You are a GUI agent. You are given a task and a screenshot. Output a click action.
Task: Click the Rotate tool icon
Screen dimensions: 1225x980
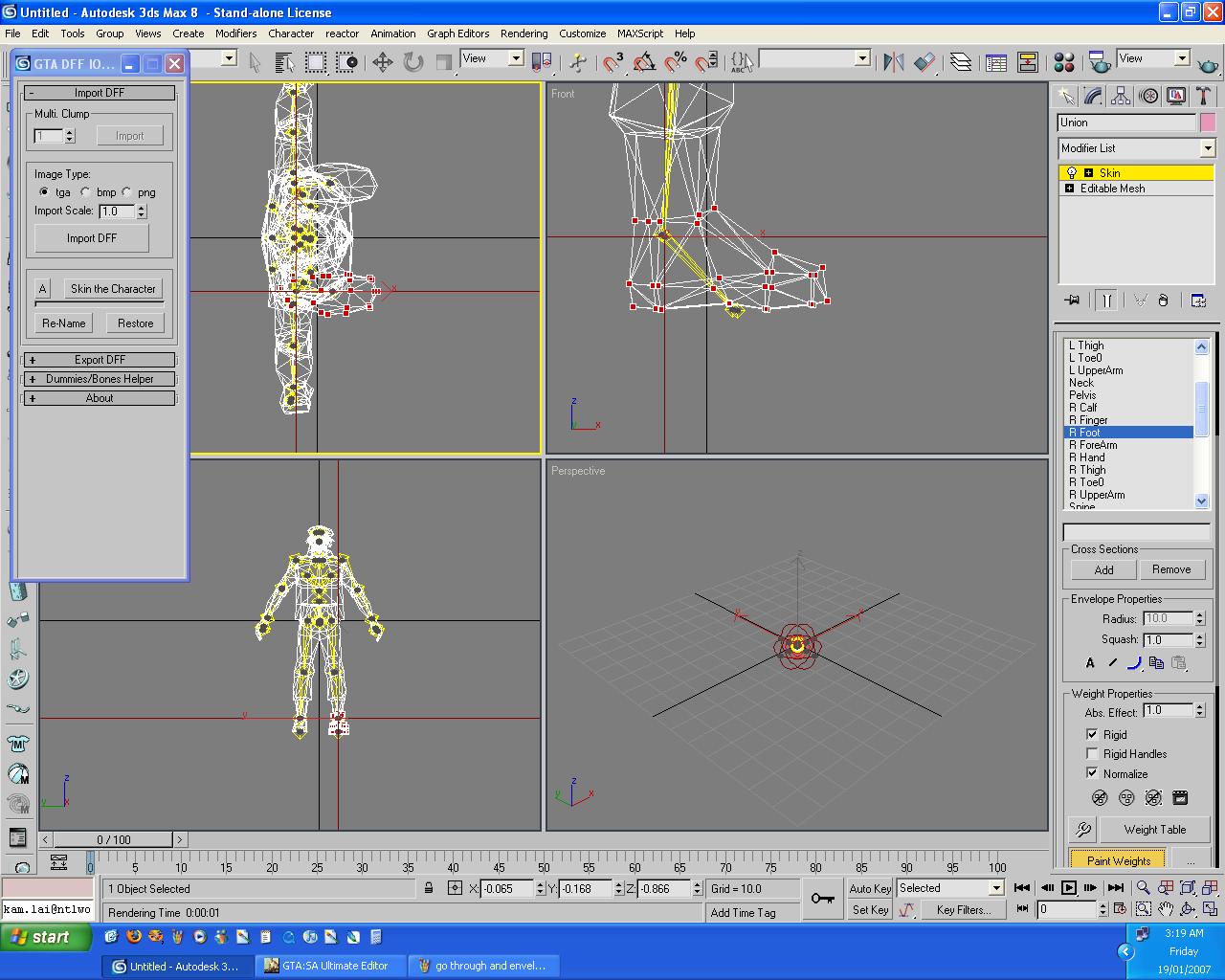413,62
